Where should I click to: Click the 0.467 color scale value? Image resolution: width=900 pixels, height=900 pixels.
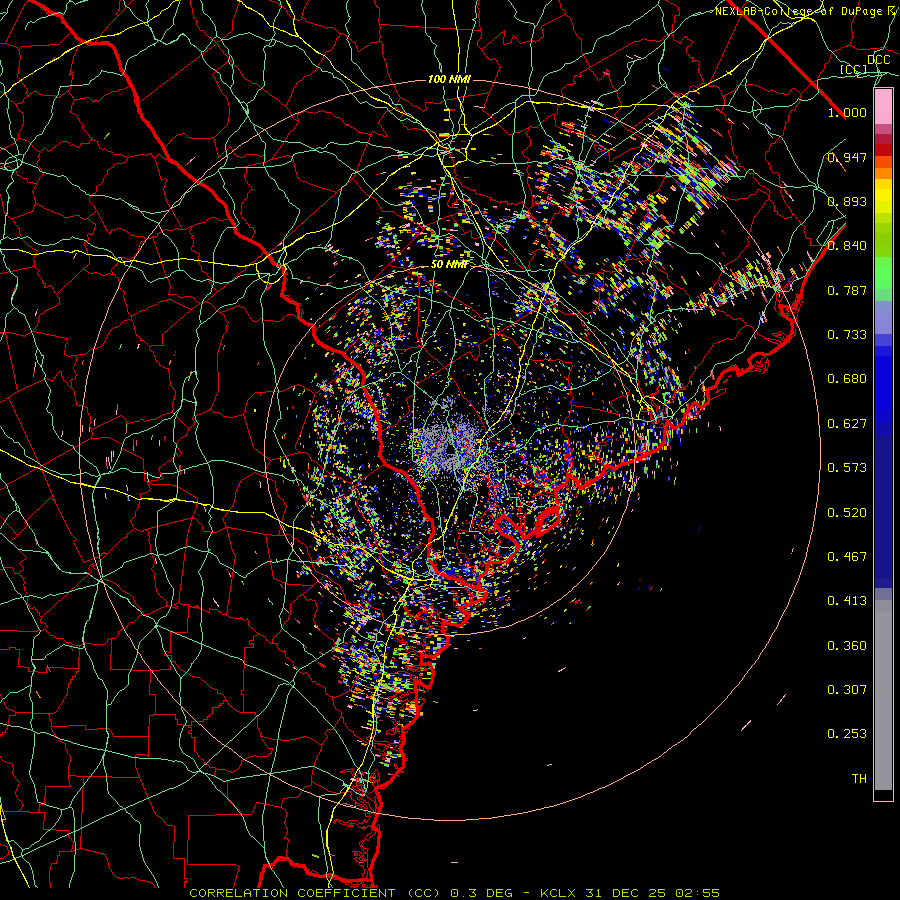(847, 557)
